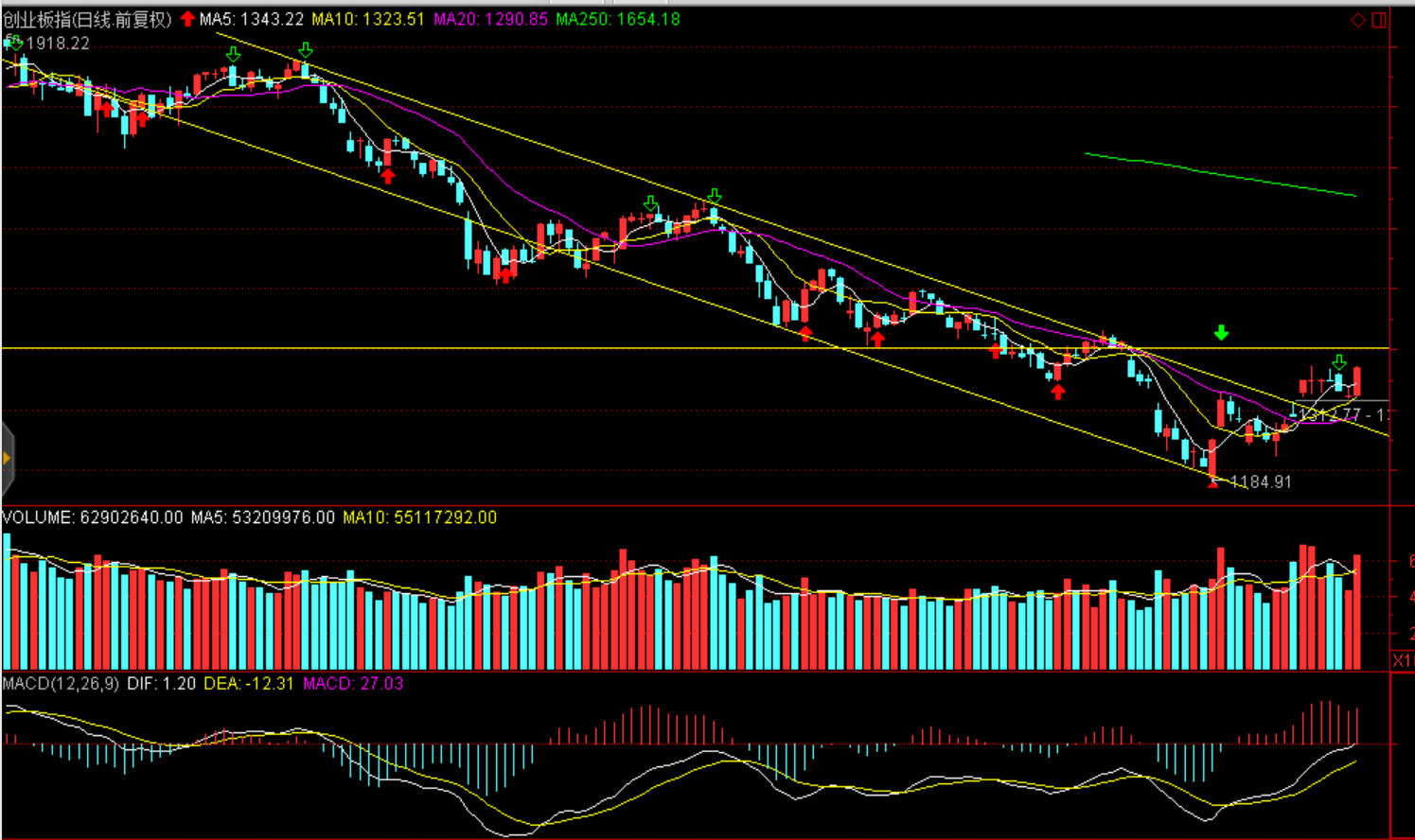1415x840 pixels.
Task: Open the 创业板指 chart title period settings
Action: pos(87,19)
